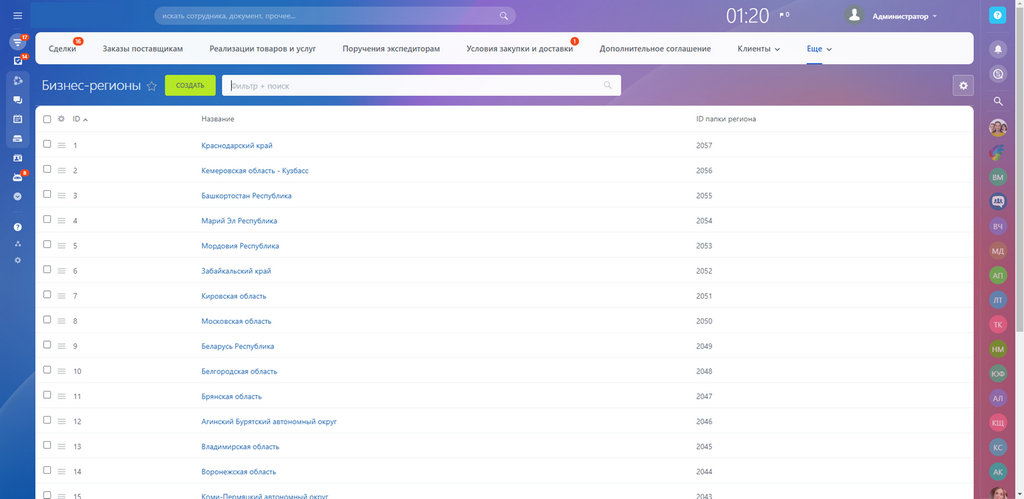Screen dimensions: 1024x499
Task: Check the box for Башкортостан Республика row
Action: (x=47, y=195)
